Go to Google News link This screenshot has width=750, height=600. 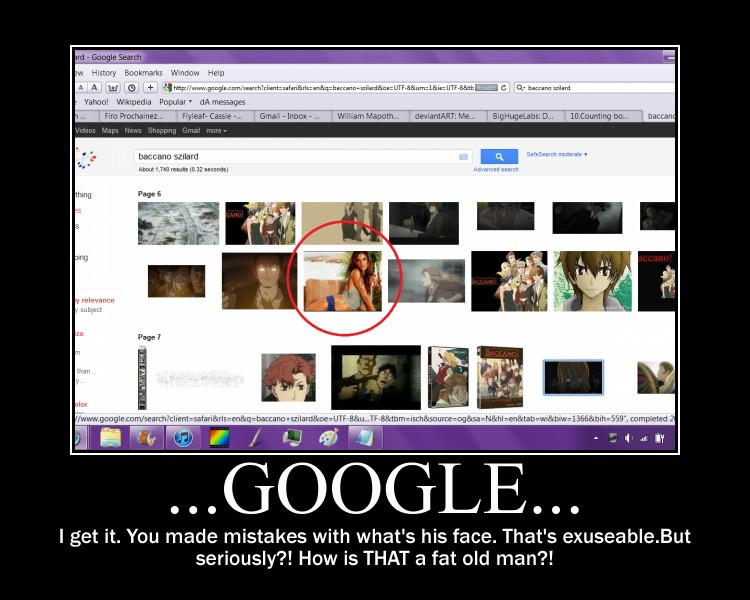pyautogui.click(x=133, y=131)
